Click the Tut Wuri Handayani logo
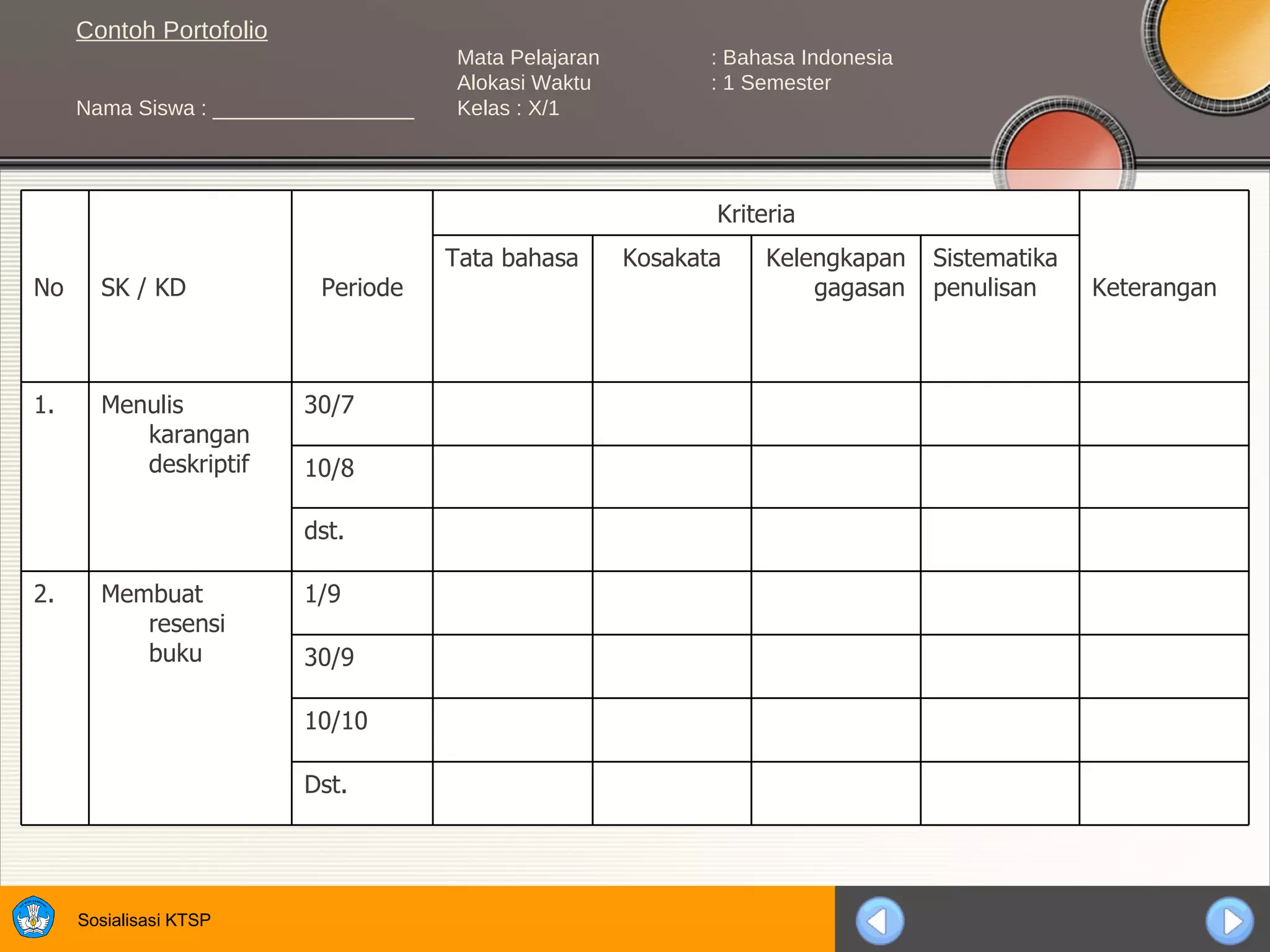 click(x=33, y=917)
